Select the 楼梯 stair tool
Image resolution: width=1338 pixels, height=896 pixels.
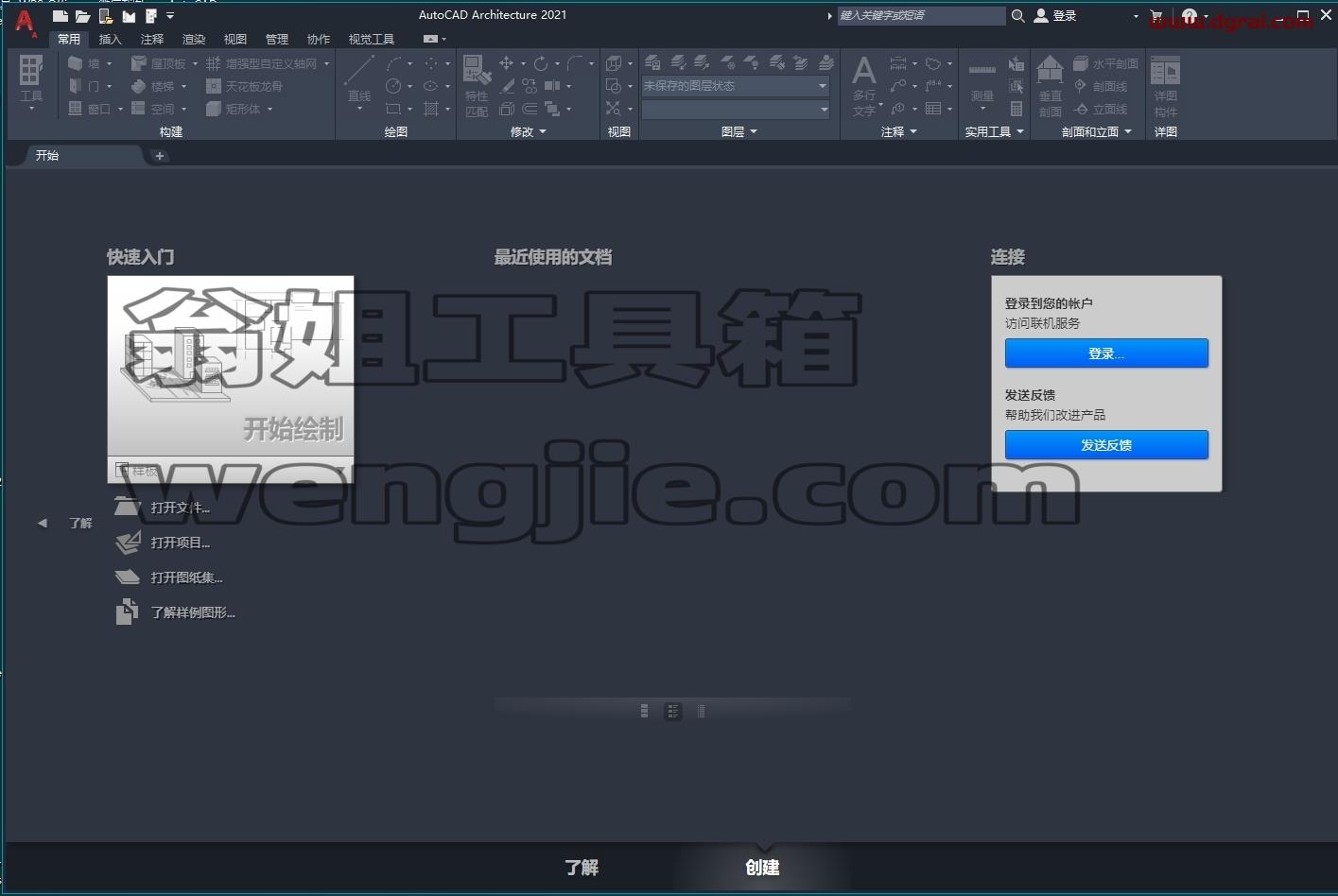click(152, 86)
